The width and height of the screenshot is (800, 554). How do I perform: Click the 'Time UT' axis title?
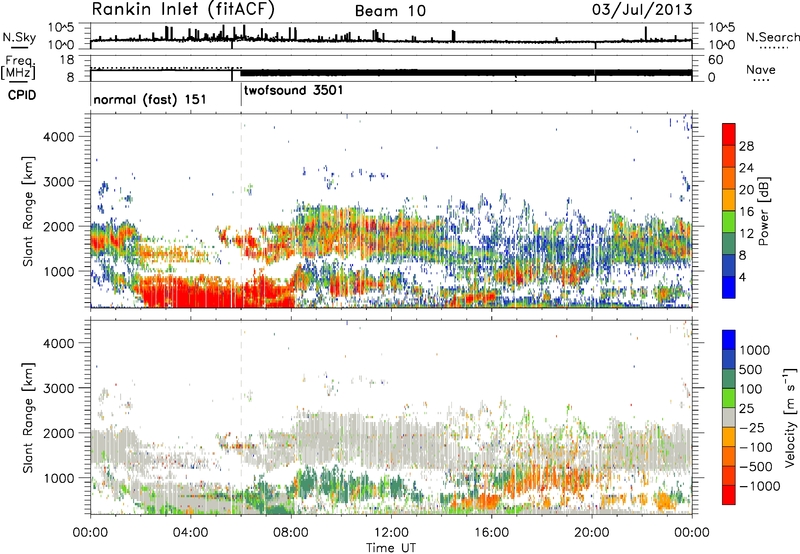click(x=391, y=548)
